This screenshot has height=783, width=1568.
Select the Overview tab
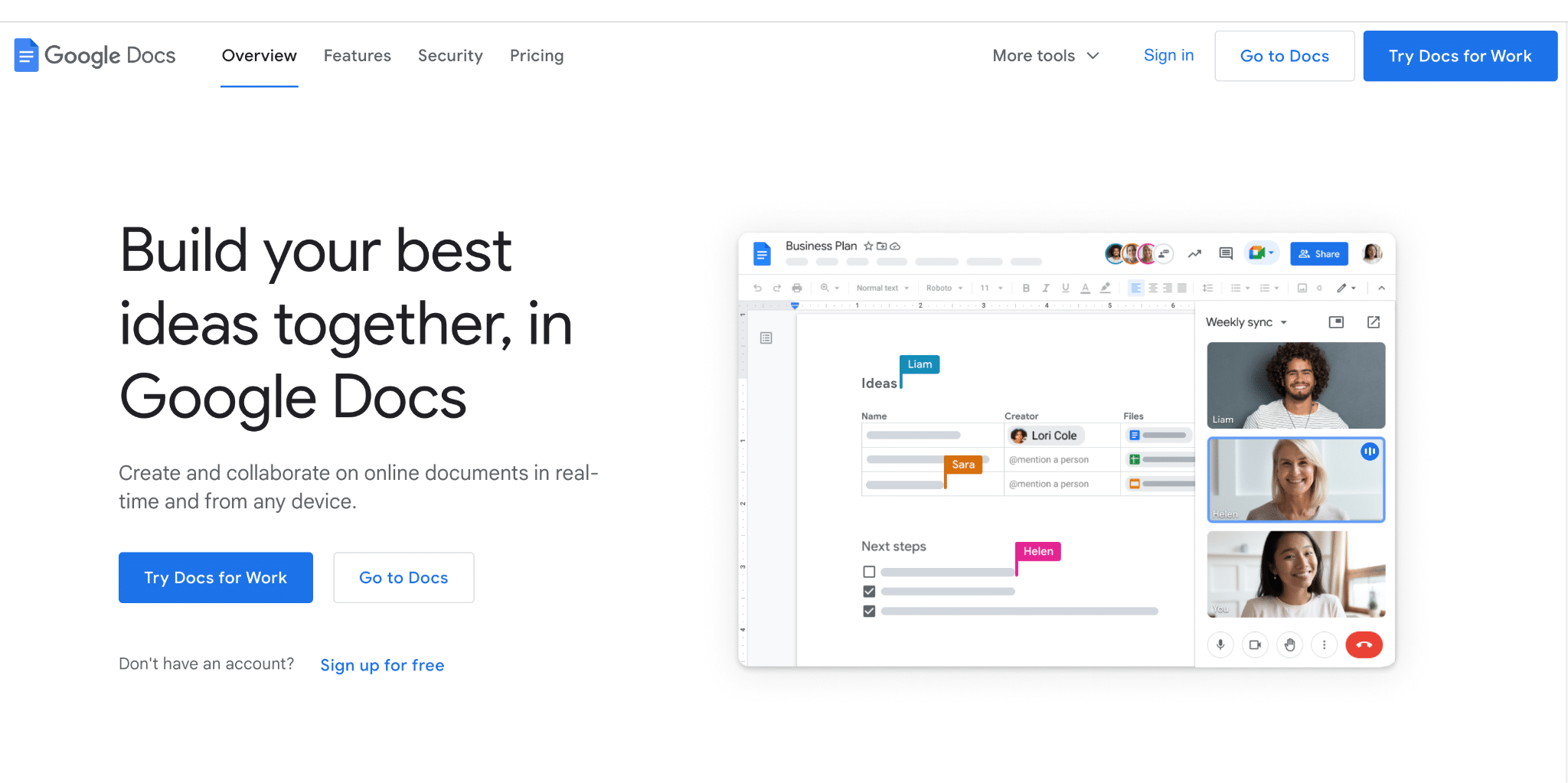coord(260,56)
